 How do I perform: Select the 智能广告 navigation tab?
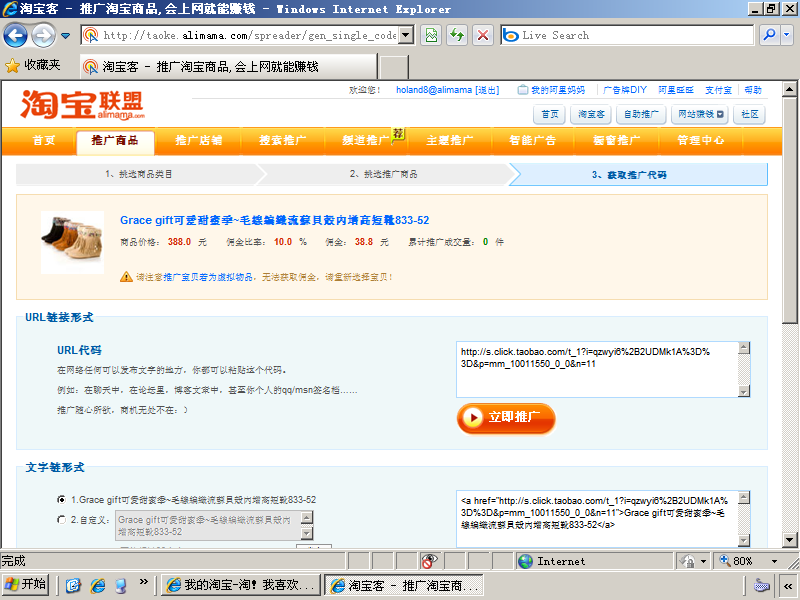coord(532,140)
